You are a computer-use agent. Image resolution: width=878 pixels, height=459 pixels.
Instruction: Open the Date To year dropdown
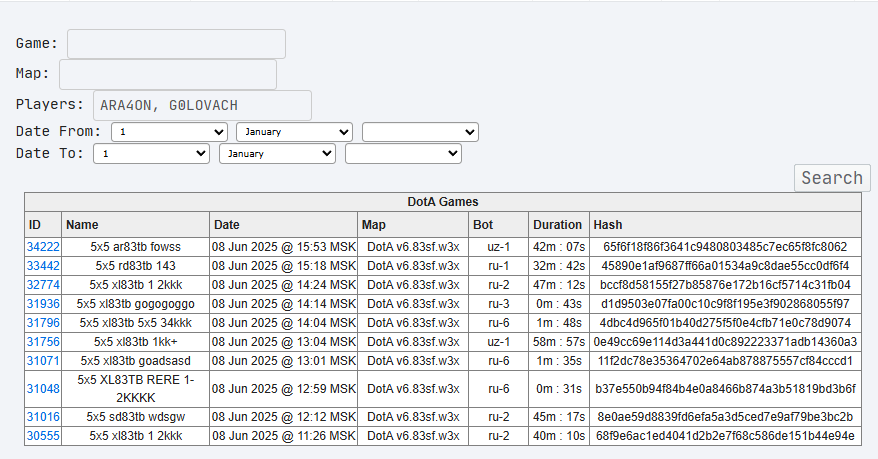403,154
